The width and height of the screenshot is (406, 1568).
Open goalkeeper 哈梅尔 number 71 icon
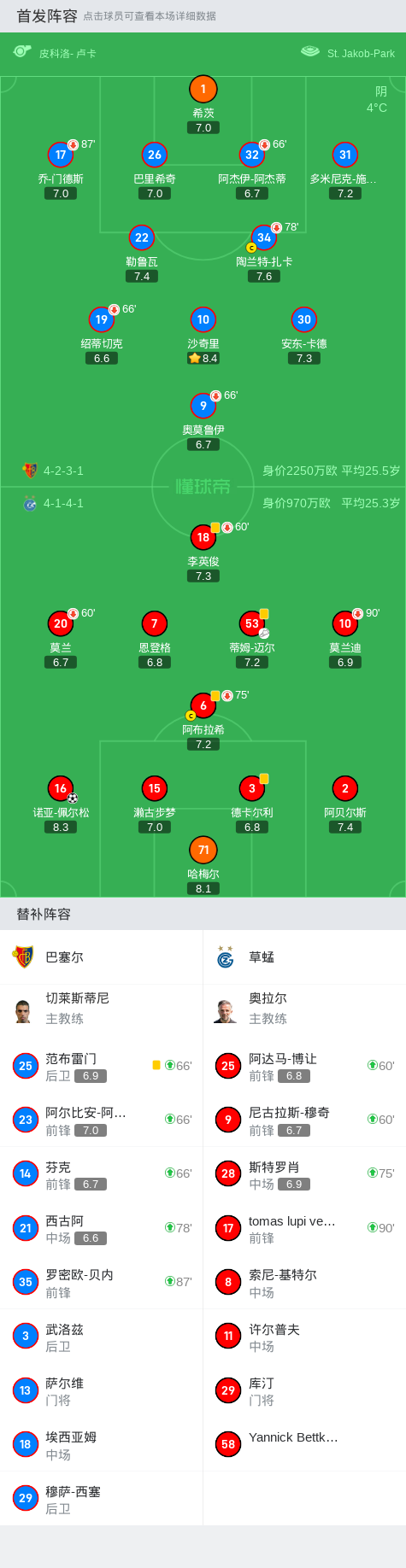tap(203, 850)
